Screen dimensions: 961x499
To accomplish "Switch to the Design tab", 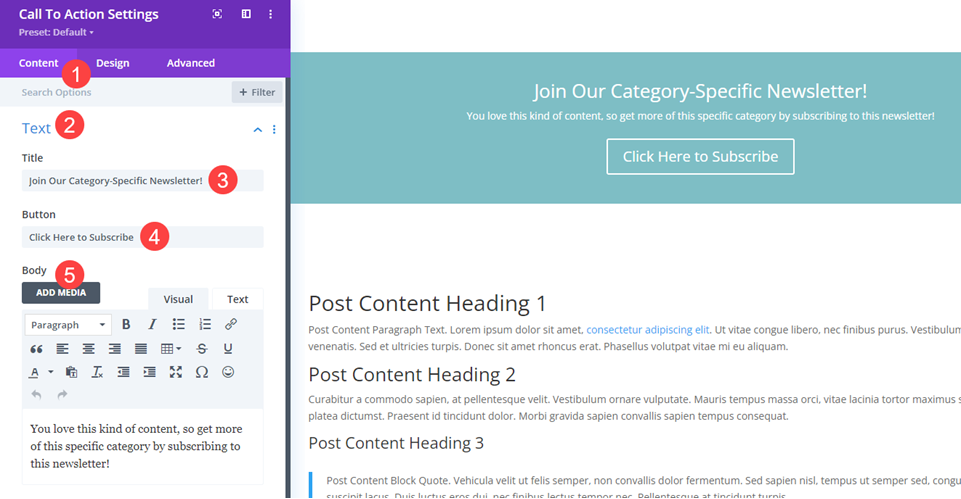I will pyautogui.click(x=112, y=63).
